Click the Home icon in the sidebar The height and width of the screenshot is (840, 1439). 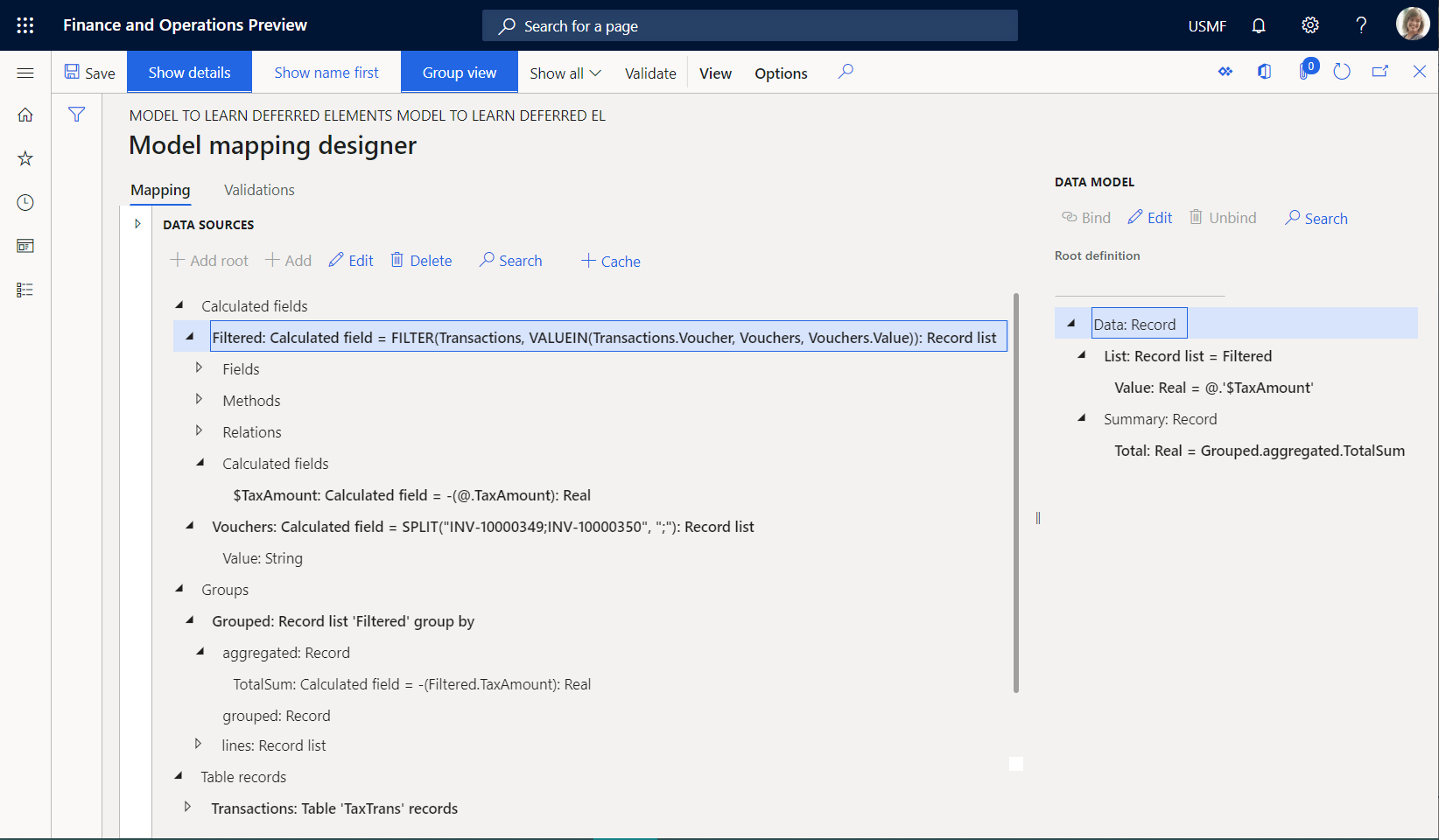25,114
